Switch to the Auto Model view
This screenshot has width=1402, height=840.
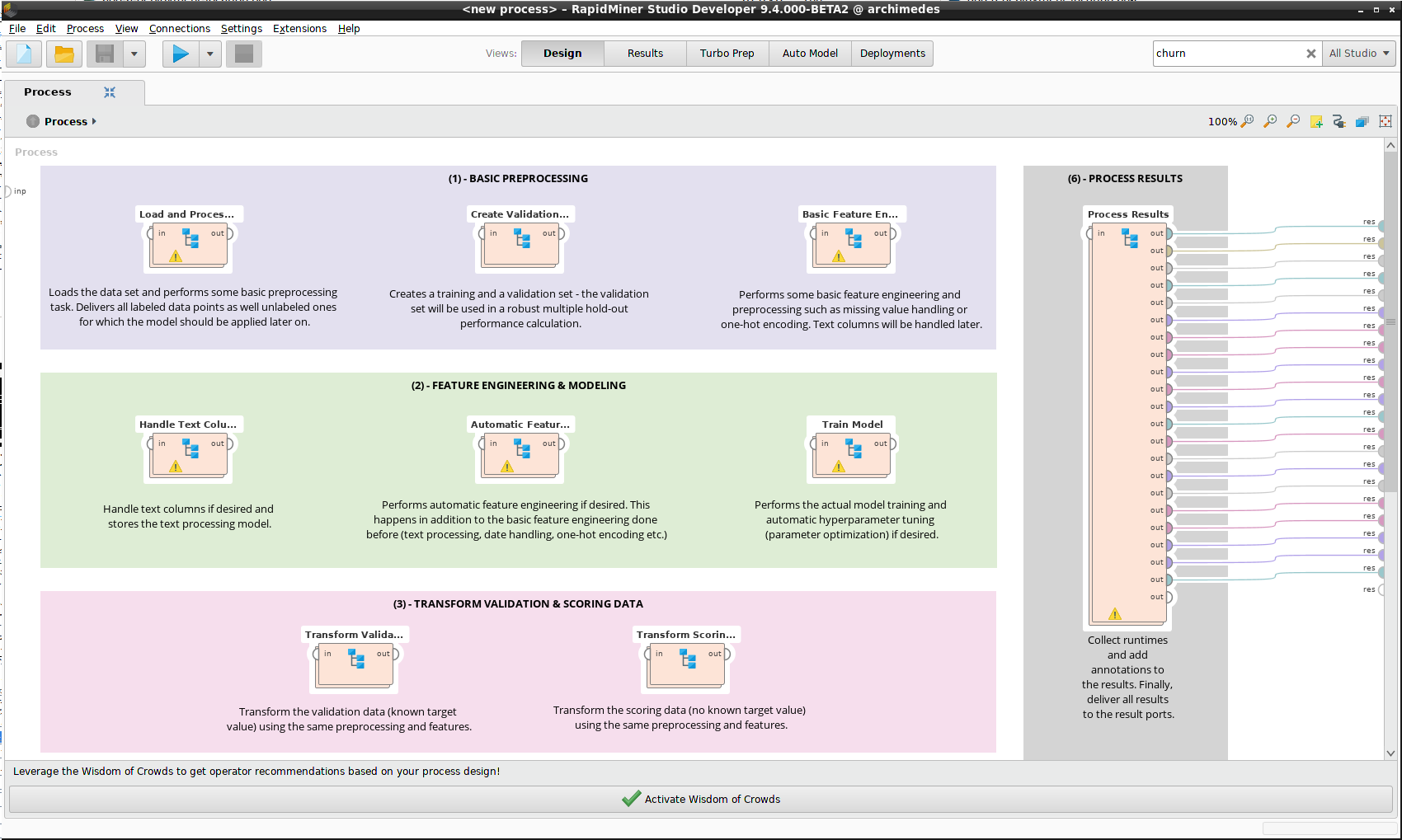coord(810,54)
